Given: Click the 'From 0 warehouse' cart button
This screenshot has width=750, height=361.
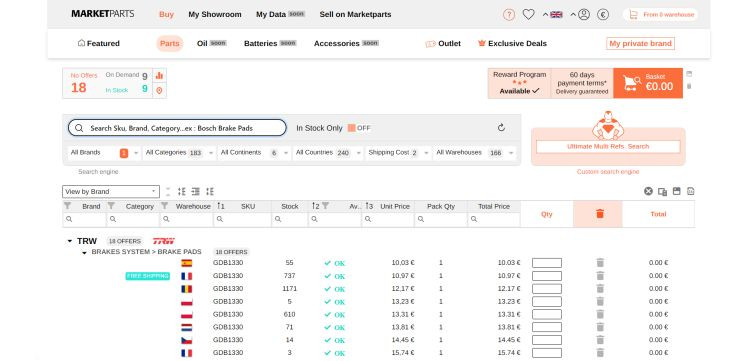Looking at the screenshot, I should point(661,15).
